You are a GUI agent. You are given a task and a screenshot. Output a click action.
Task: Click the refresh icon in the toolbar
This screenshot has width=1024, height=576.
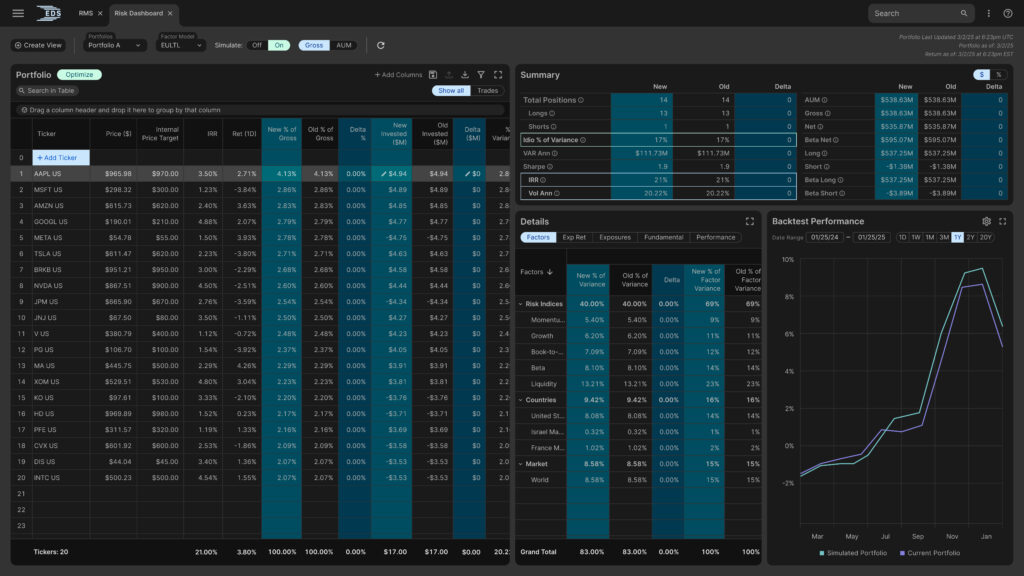pyautogui.click(x=381, y=45)
